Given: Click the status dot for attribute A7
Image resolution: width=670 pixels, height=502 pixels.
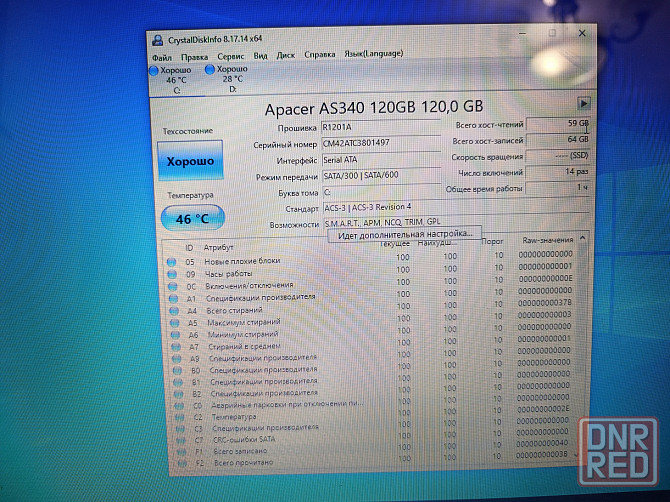Looking at the screenshot, I should click(x=176, y=347).
